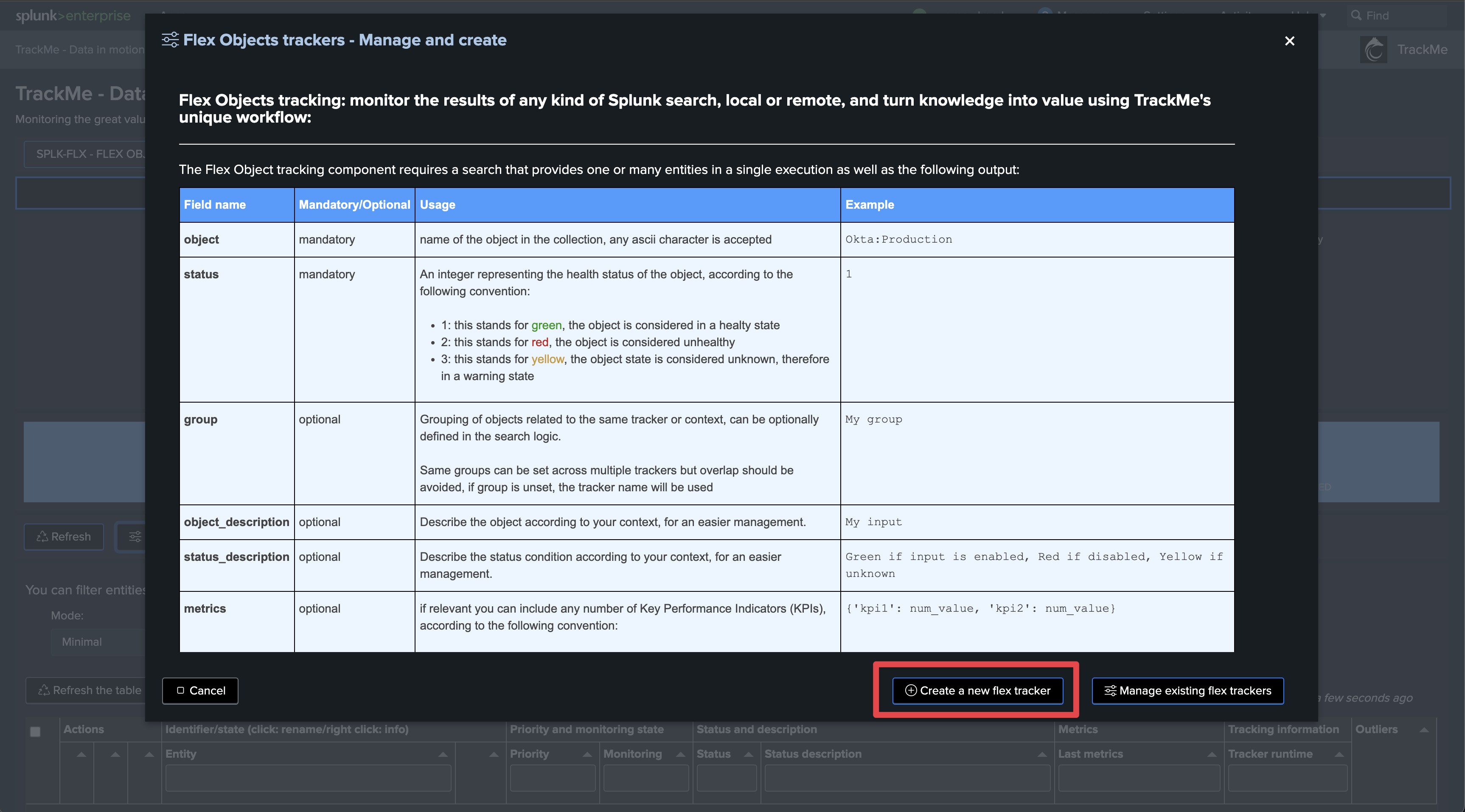Click the TrackMe logo icon
The width and height of the screenshot is (1465, 812).
(x=1373, y=50)
